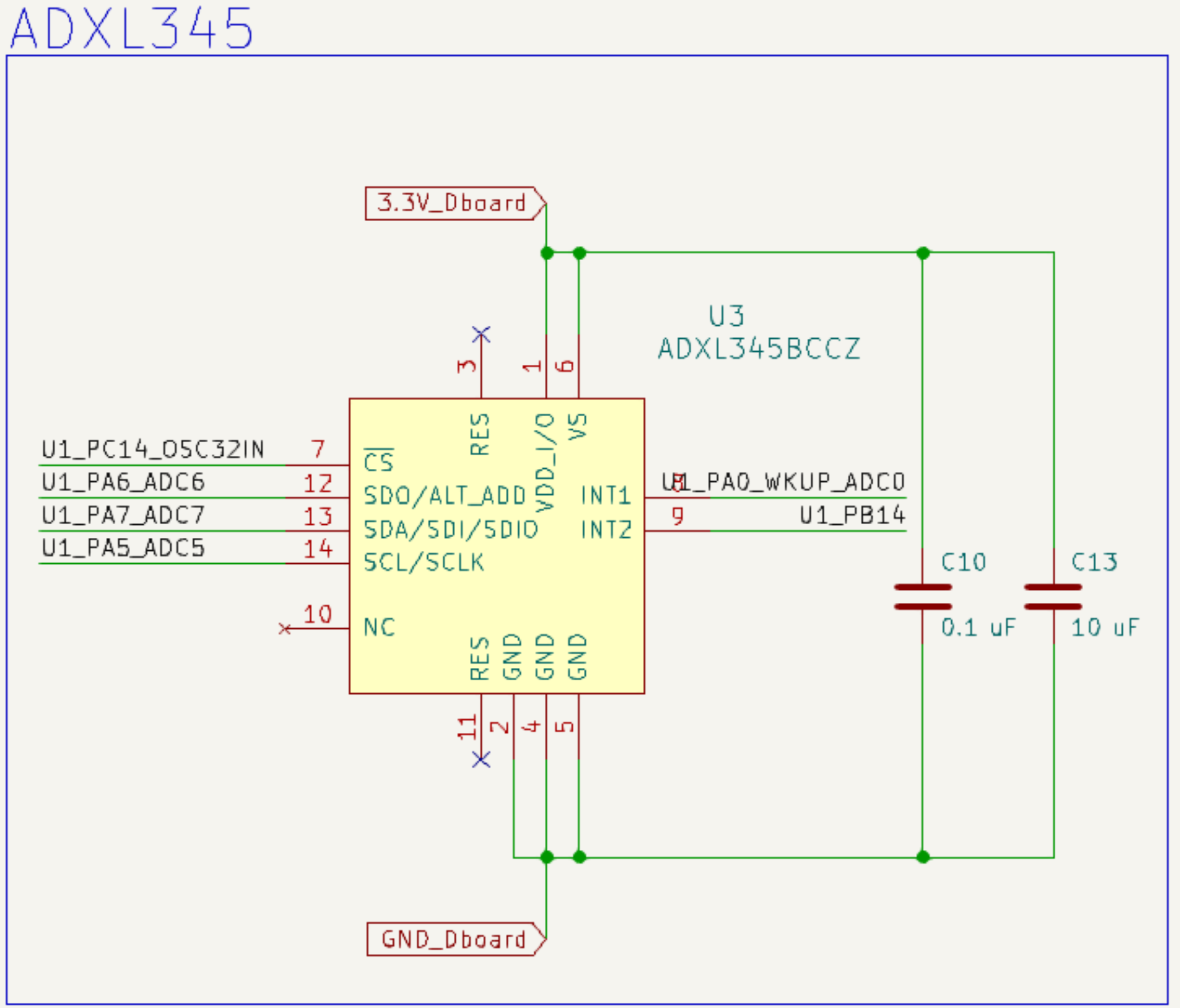1180x1008 pixels.
Task: Click pin number 5 below GND
Action: 566,726
